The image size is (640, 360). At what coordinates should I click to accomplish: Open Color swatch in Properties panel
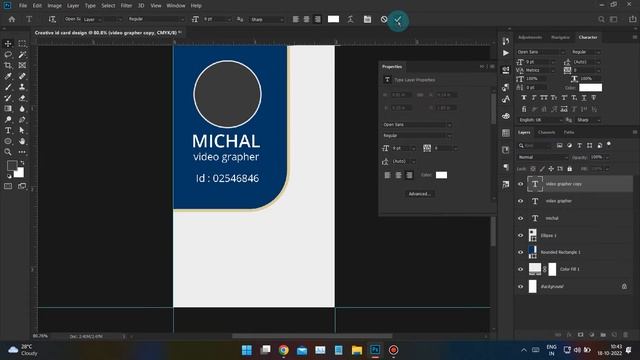point(441,175)
